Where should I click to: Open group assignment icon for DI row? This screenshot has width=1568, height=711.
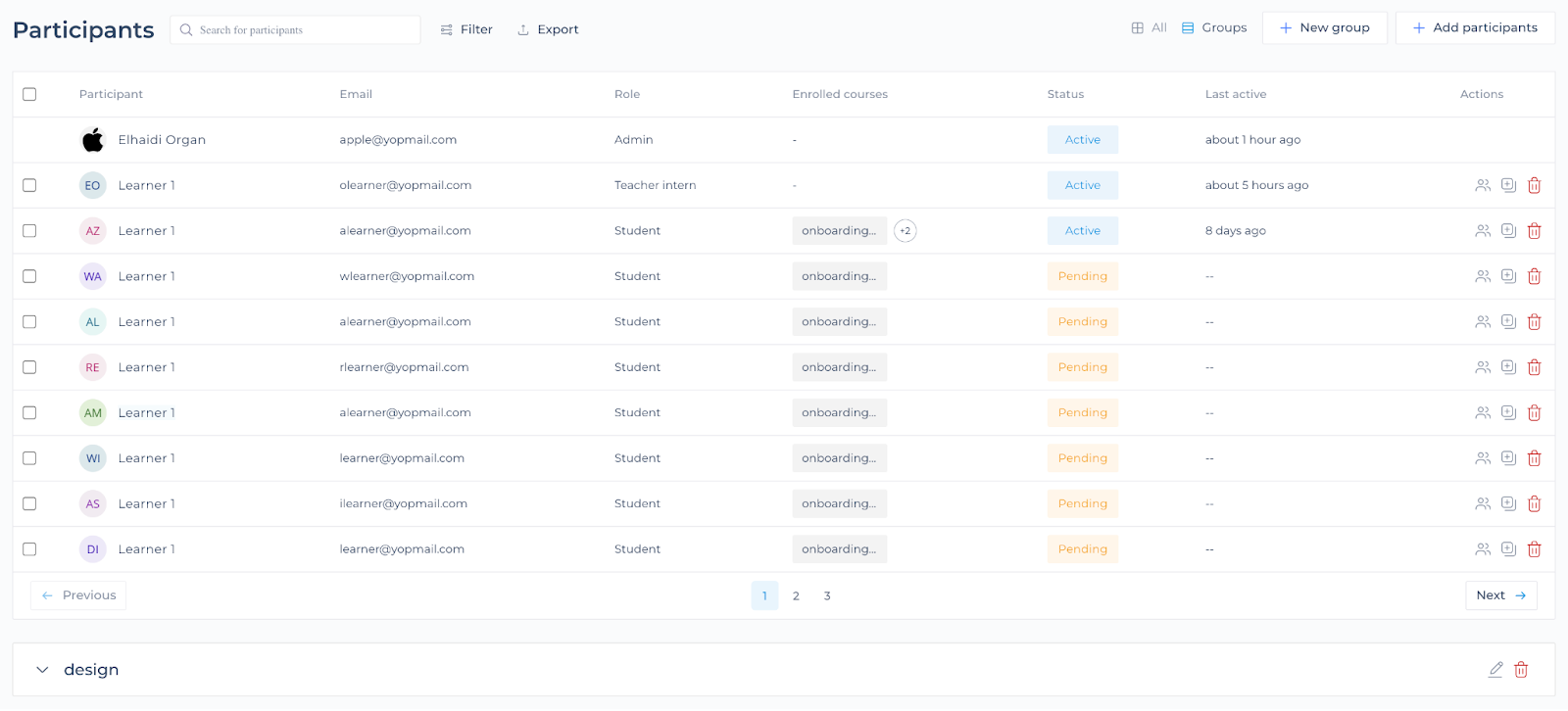pos(1483,549)
